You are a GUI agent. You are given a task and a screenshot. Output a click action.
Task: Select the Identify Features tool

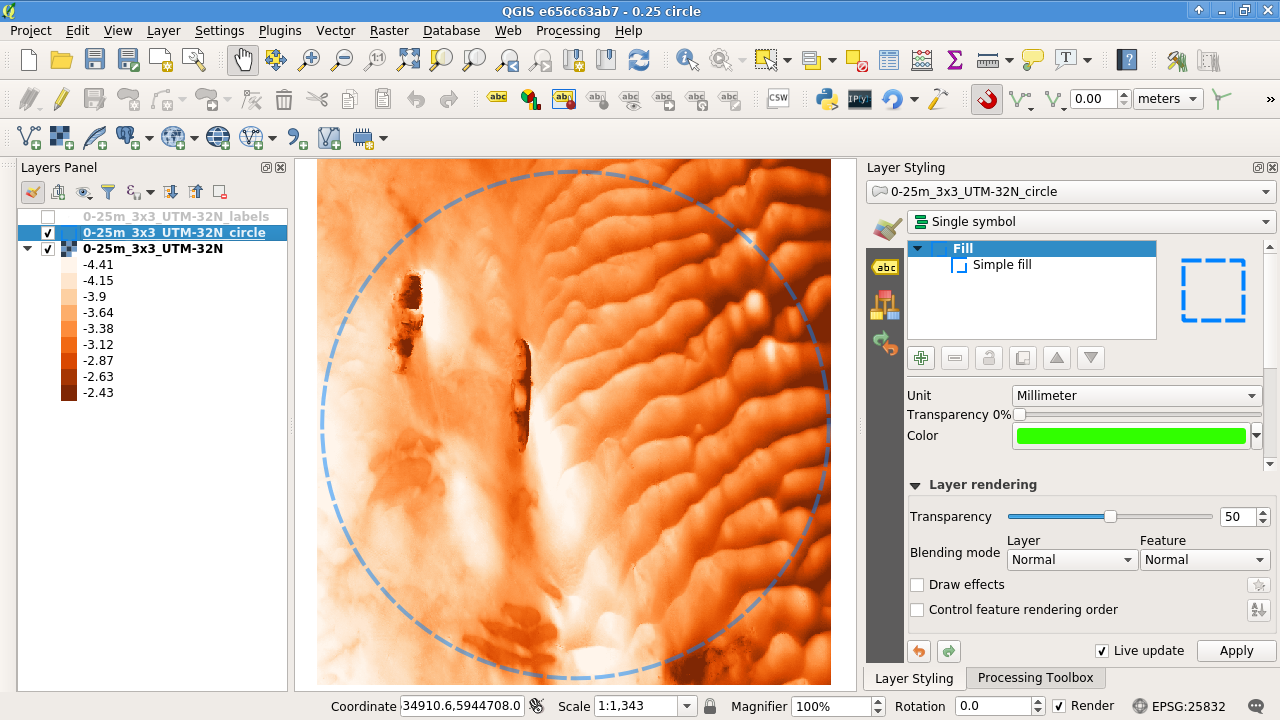click(x=687, y=60)
